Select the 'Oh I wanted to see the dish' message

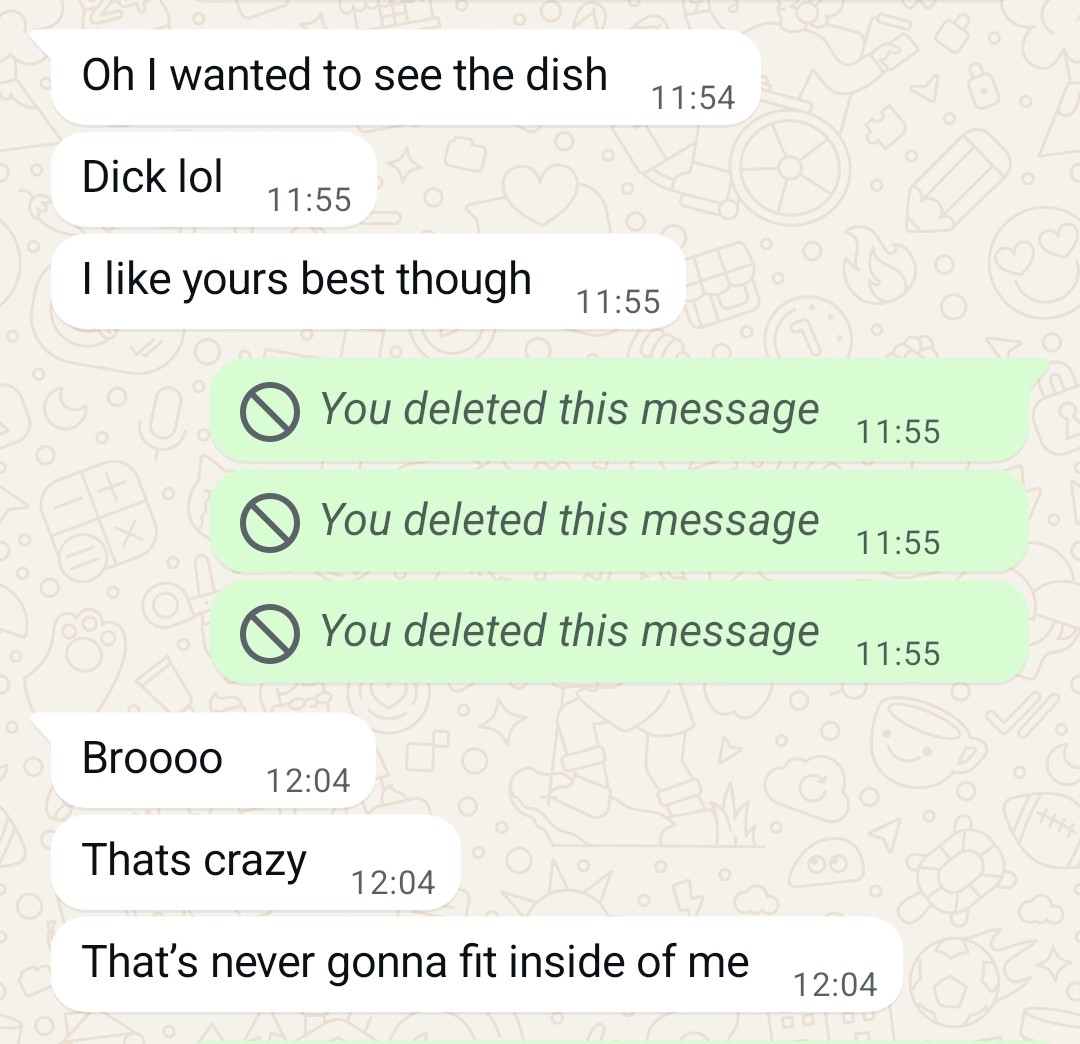click(405, 77)
